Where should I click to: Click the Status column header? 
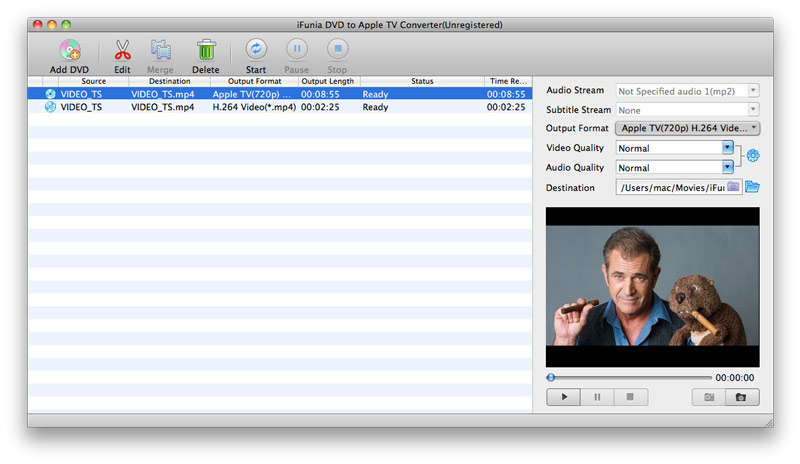422,81
